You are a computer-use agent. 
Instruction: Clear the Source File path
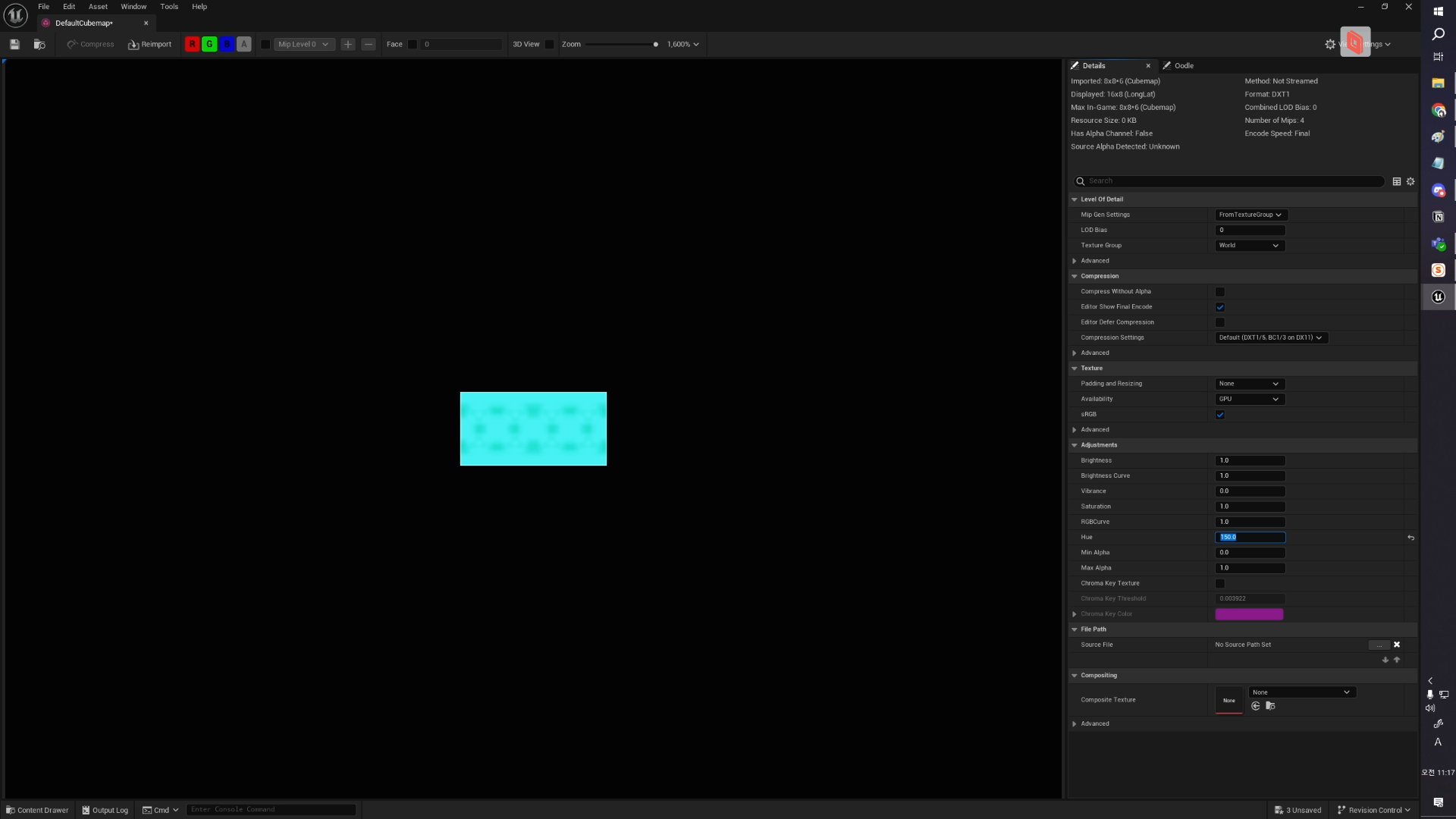tap(1397, 645)
